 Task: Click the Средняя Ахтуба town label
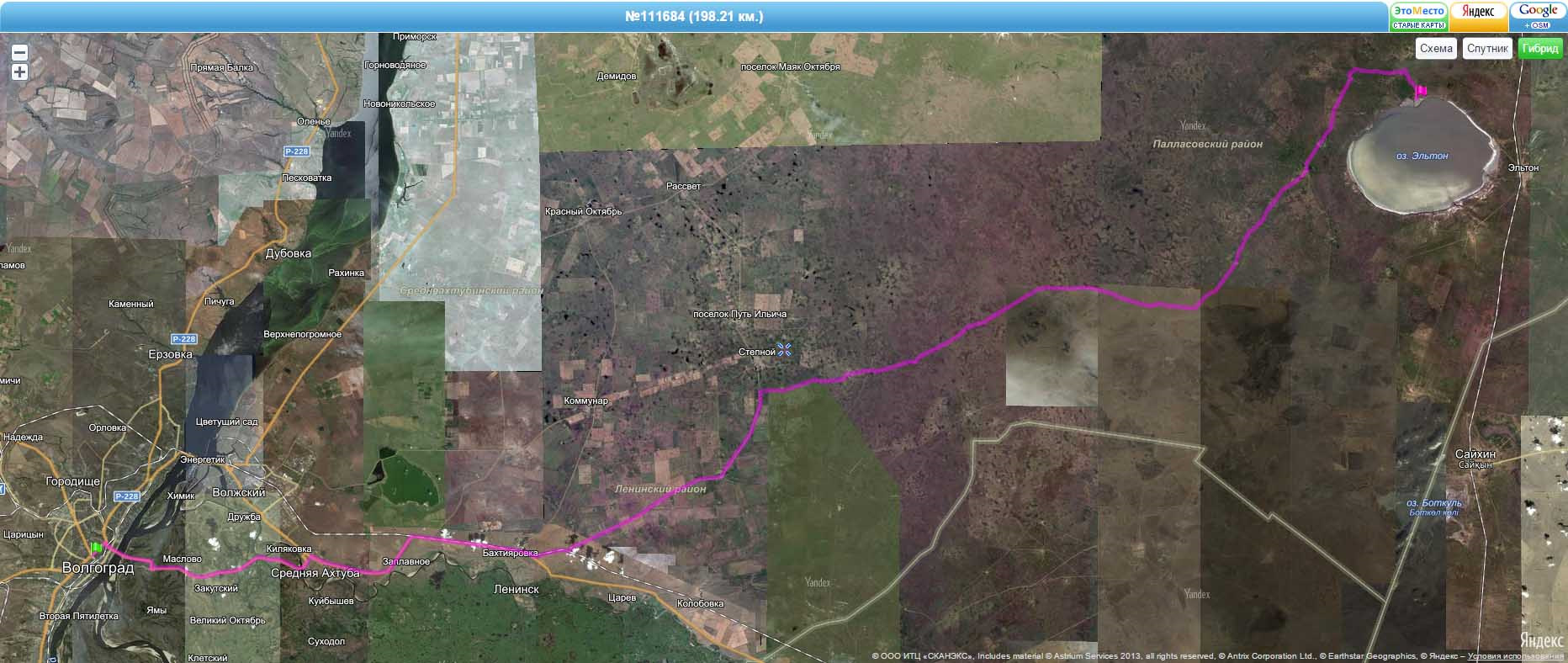coord(315,573)
